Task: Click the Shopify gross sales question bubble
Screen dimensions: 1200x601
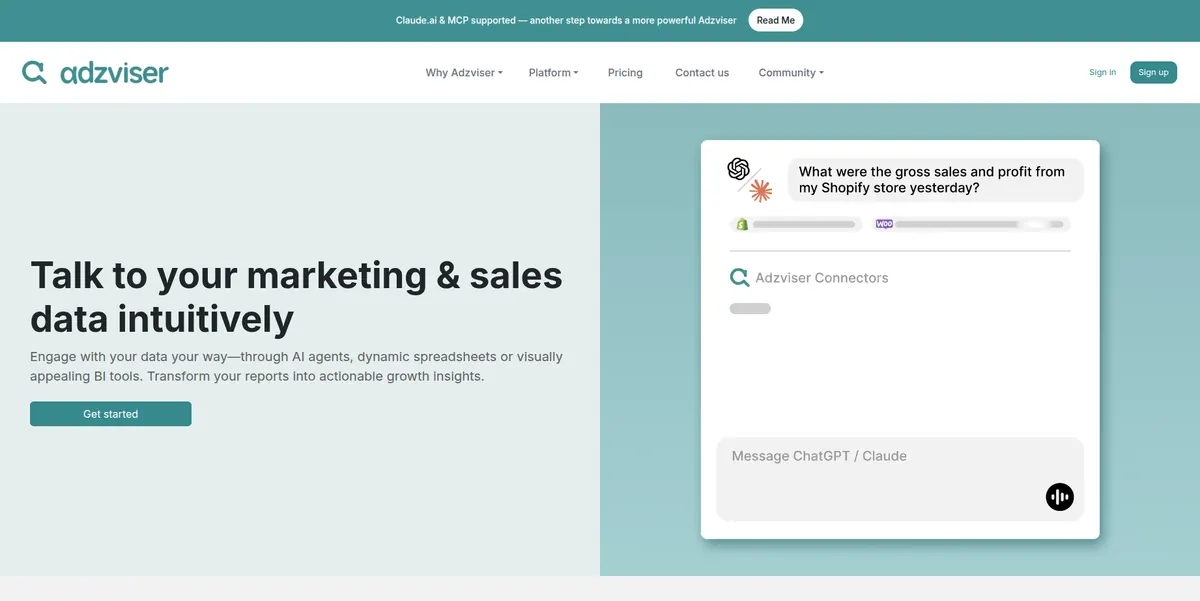Action: 935,180
